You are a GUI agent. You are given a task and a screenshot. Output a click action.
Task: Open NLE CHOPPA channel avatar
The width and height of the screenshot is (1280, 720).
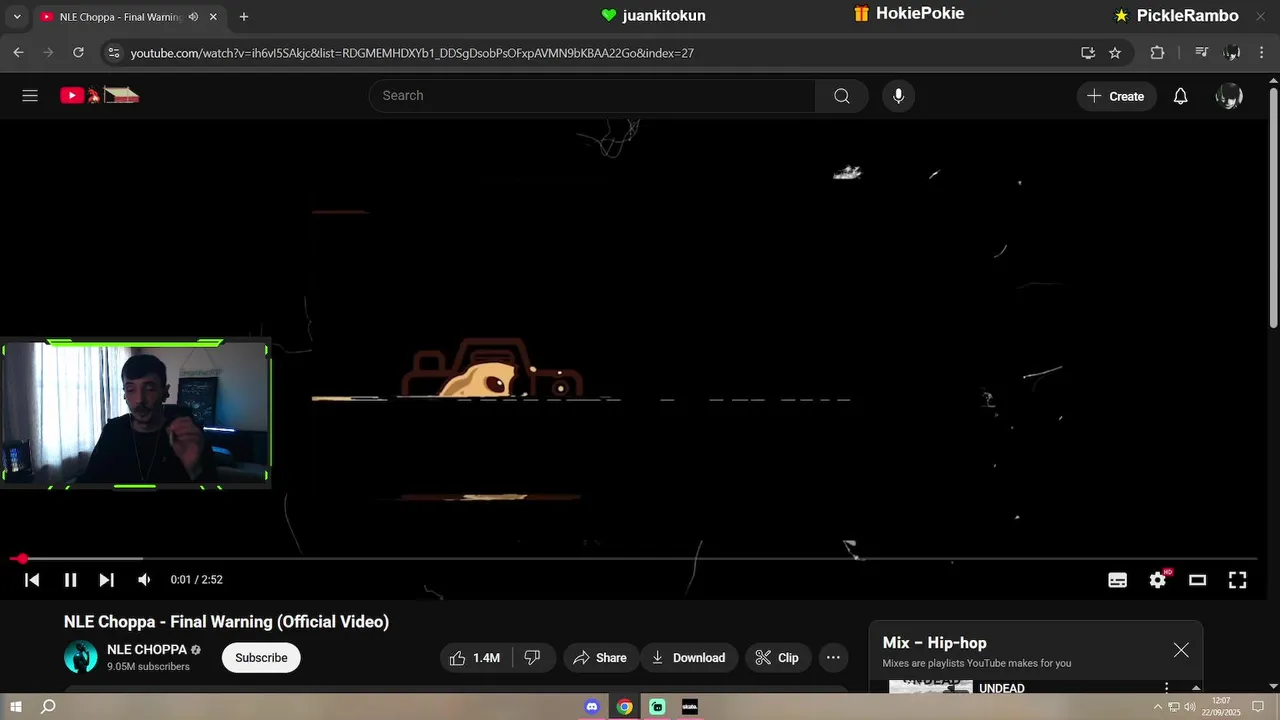[81, 657]
